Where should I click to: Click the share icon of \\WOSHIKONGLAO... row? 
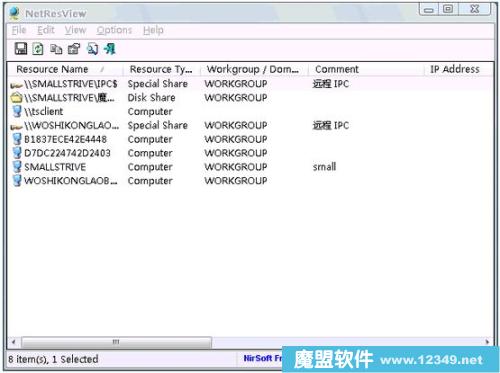coord(16,127)
